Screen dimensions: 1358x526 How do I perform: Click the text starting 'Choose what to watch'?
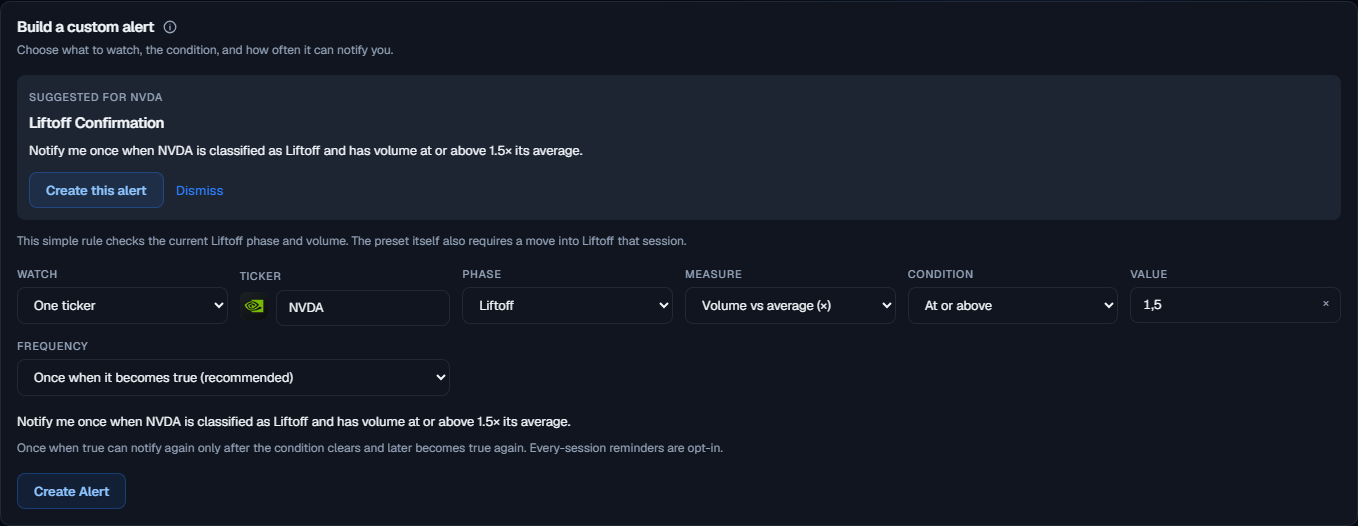(205, 49)
